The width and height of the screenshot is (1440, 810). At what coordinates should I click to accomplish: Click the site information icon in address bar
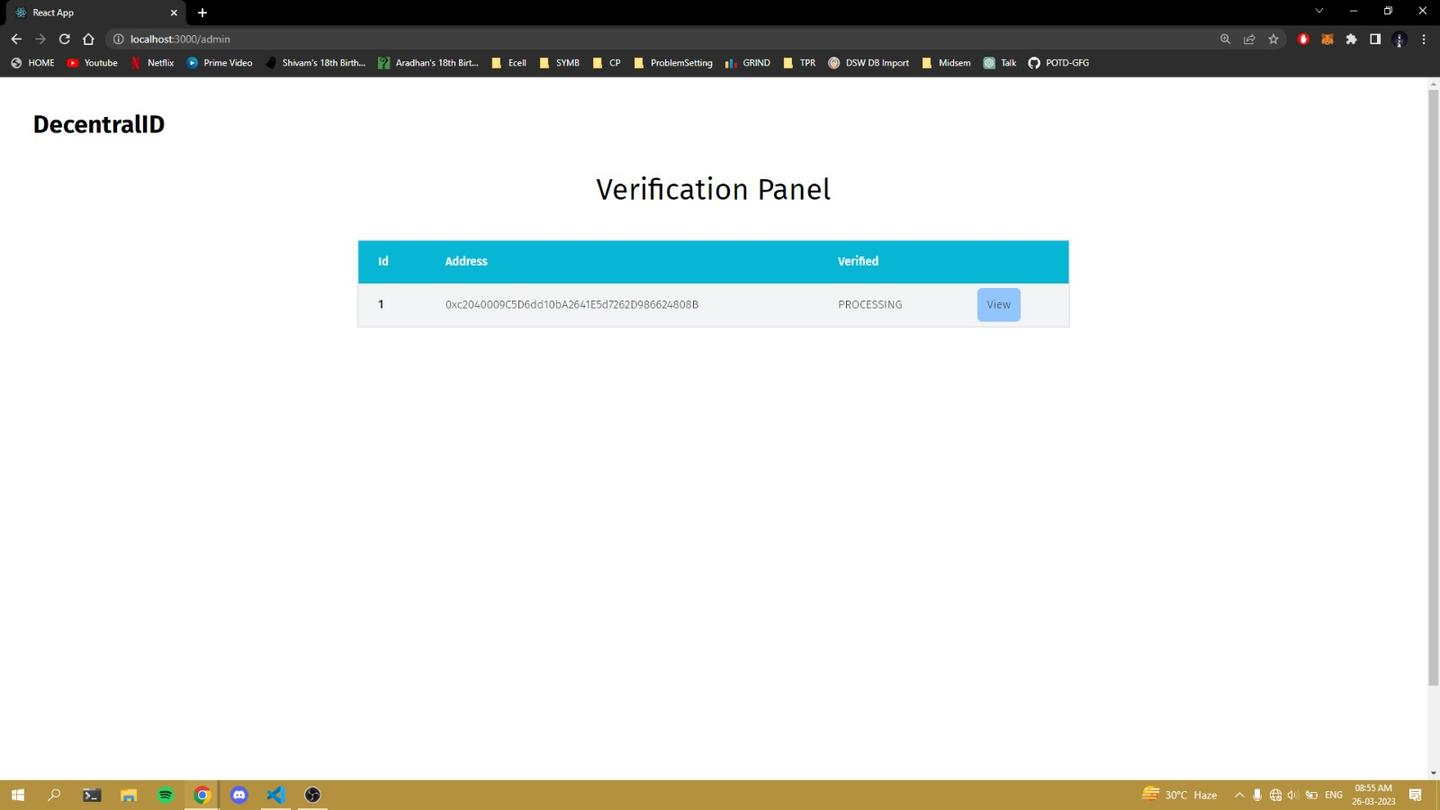pos(118,39)
